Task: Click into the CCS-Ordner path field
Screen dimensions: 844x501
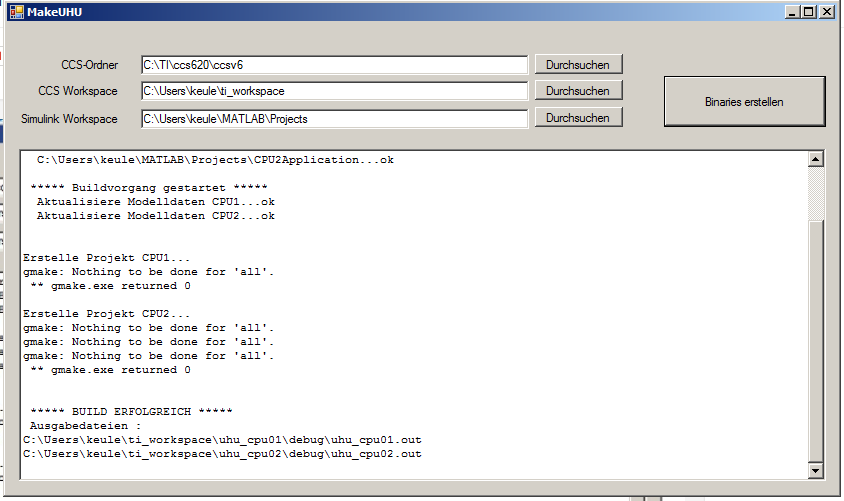Action: pos(334,65)
